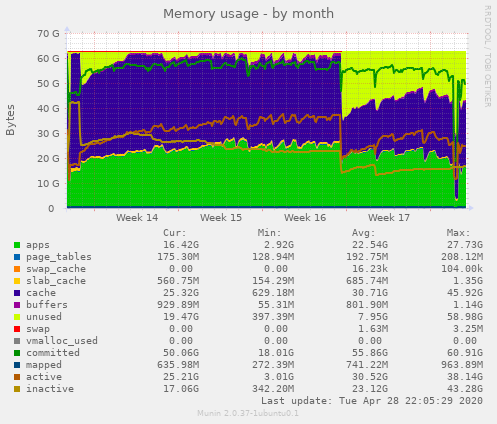
Task: Click the 'Cur:' column header
Action: click(x=175, y=233)
